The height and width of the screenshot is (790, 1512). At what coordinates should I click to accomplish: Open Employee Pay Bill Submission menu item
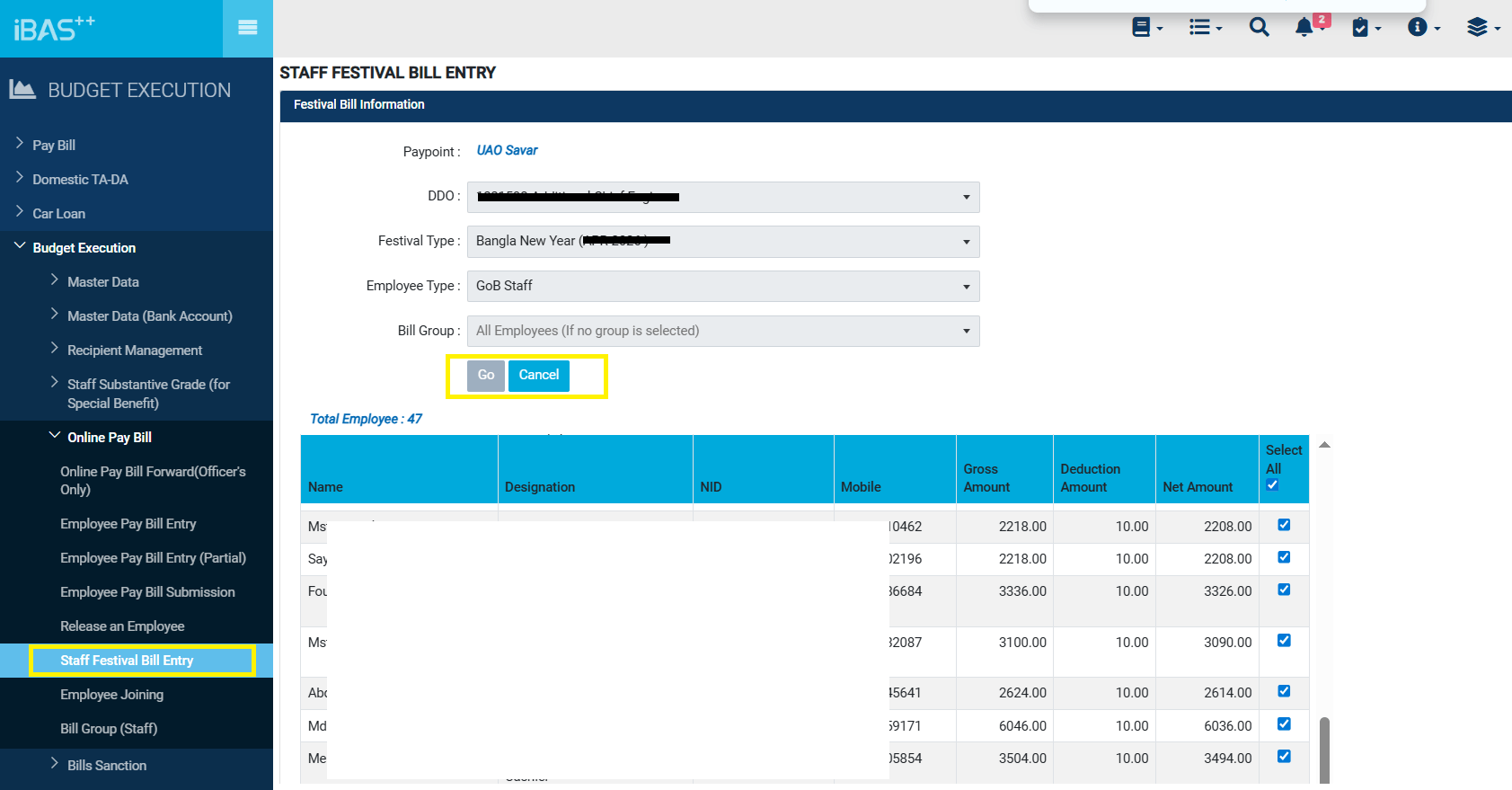147,592
